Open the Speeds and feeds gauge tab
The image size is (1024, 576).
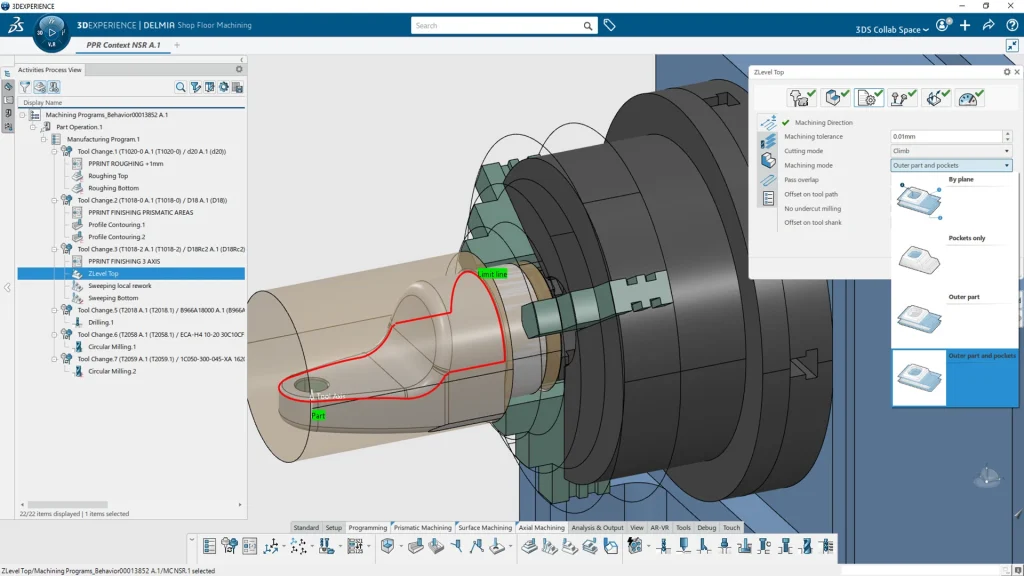(970, 97)
